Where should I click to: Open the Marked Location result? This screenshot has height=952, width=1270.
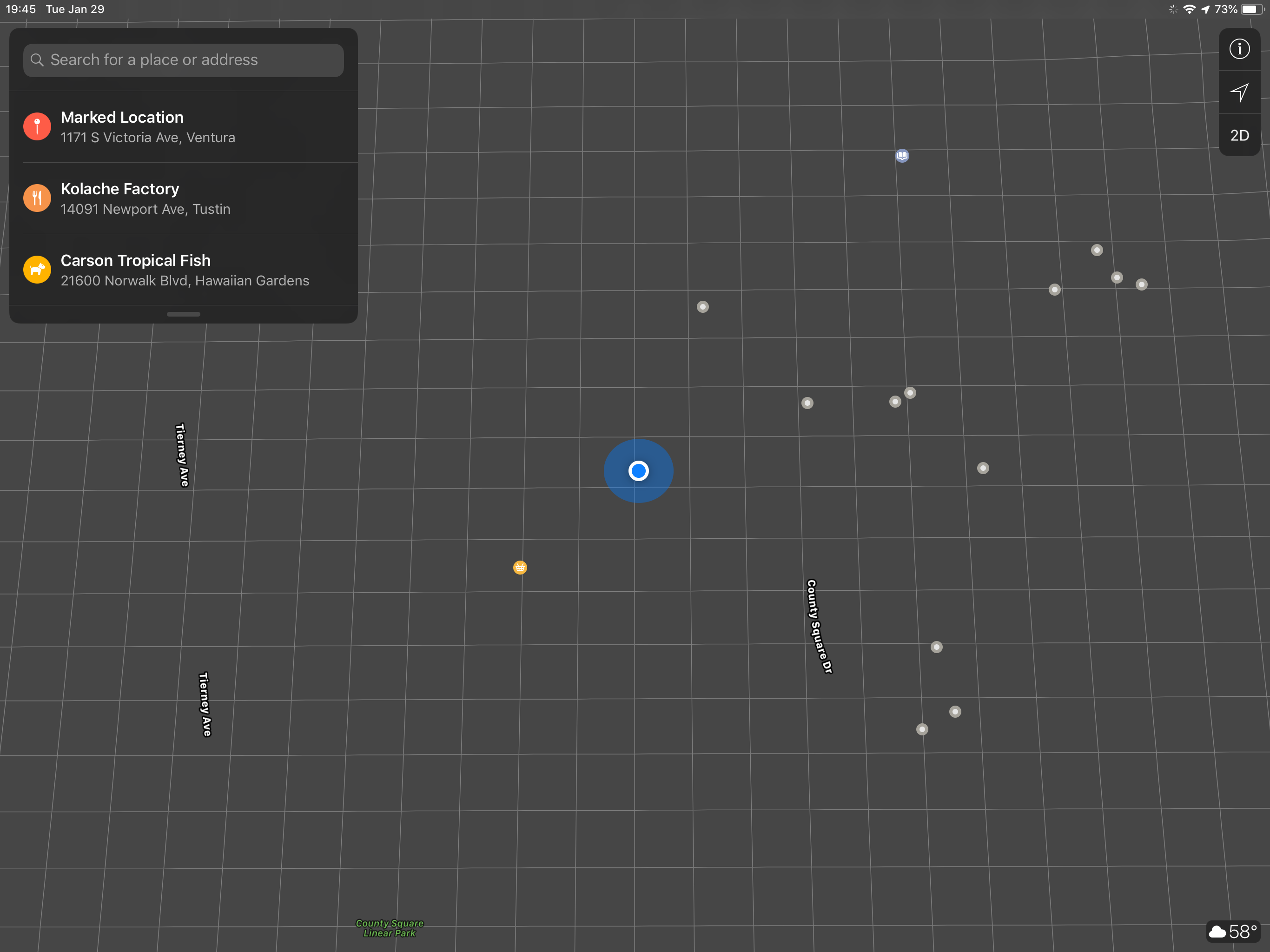[183, 127]
